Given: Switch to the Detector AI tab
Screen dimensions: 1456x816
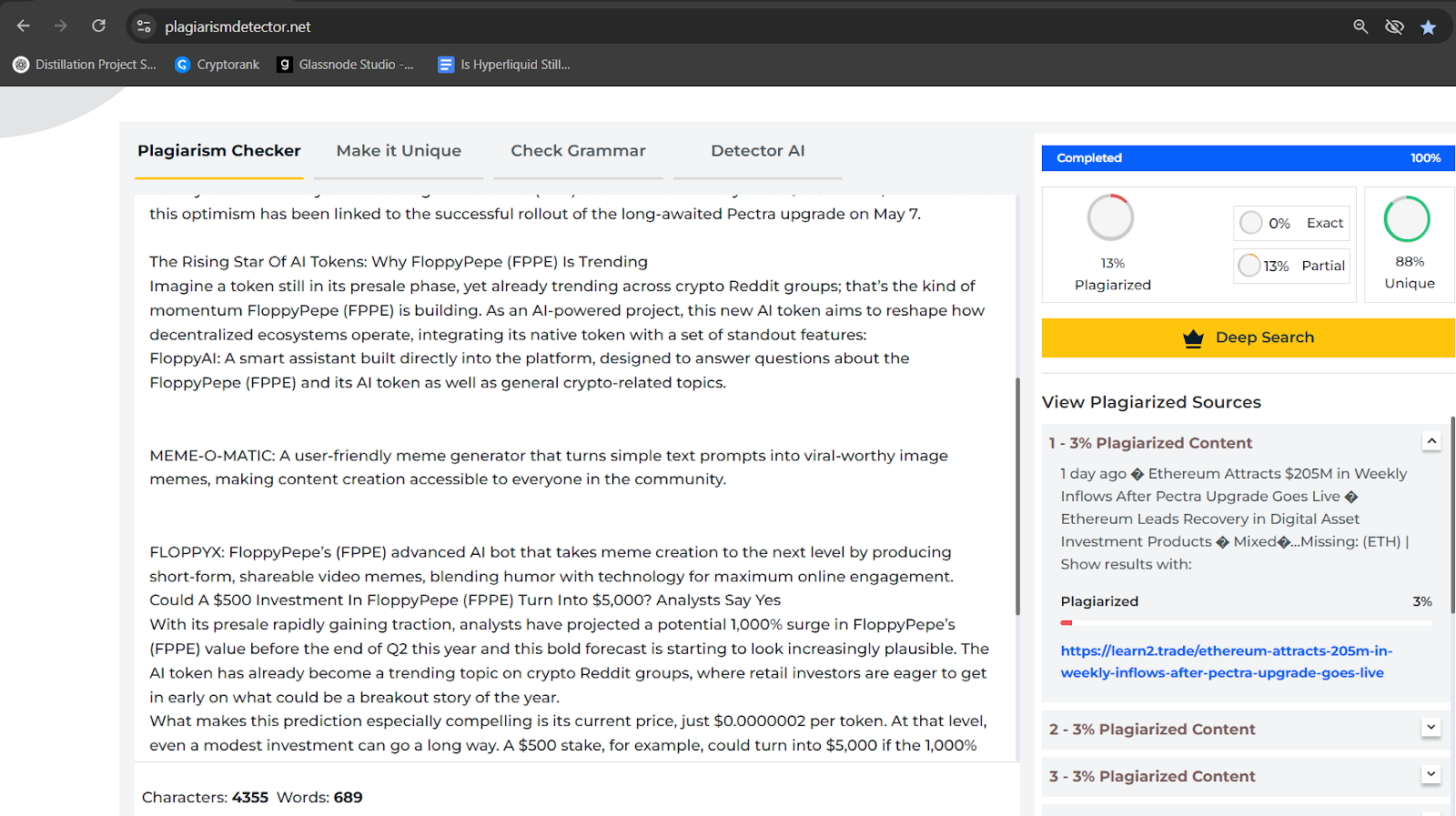Looking at the screenshot, I should [x=758, y=151].
